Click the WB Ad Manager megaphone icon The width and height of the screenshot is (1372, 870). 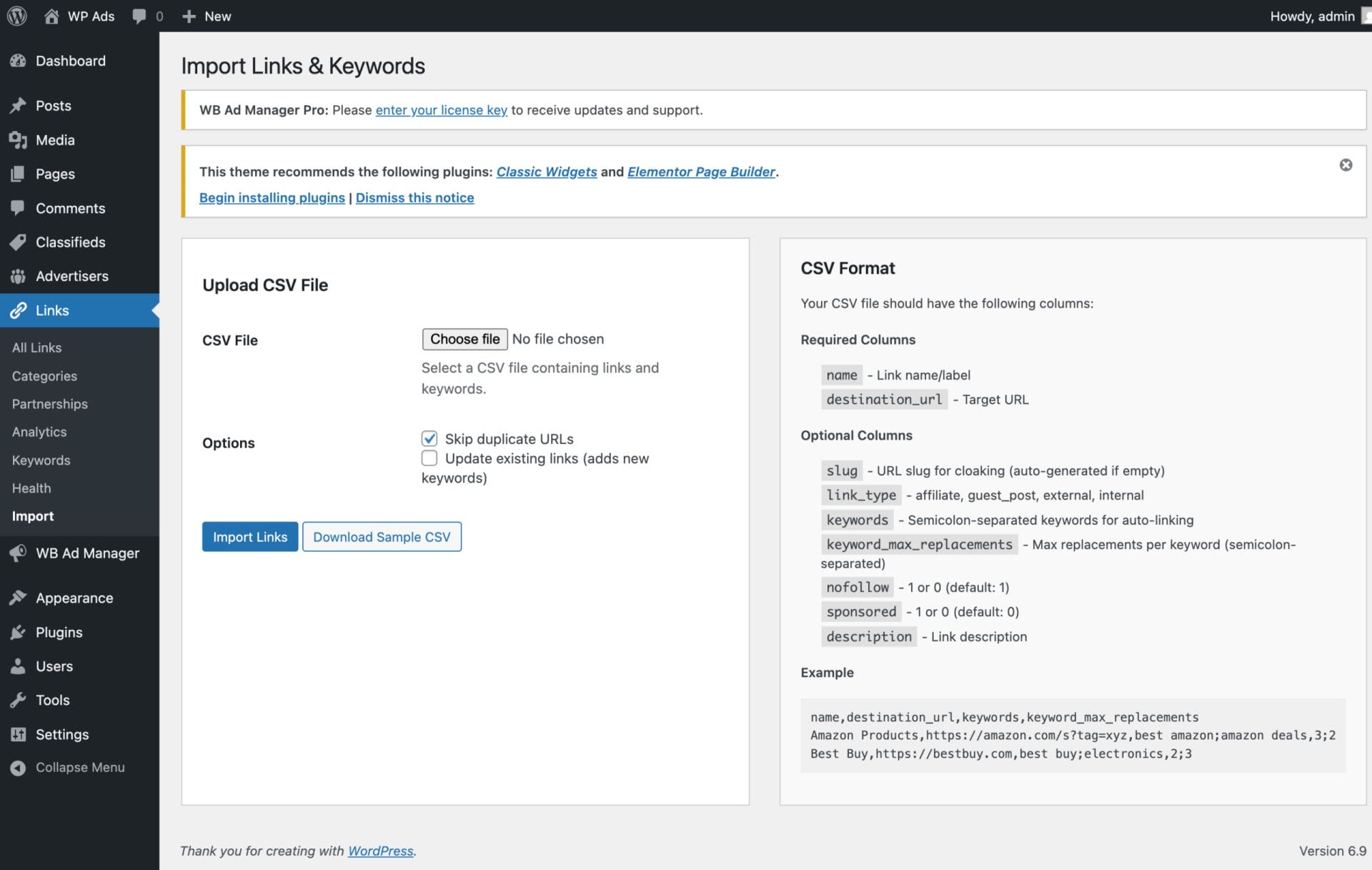pos(19,553)
